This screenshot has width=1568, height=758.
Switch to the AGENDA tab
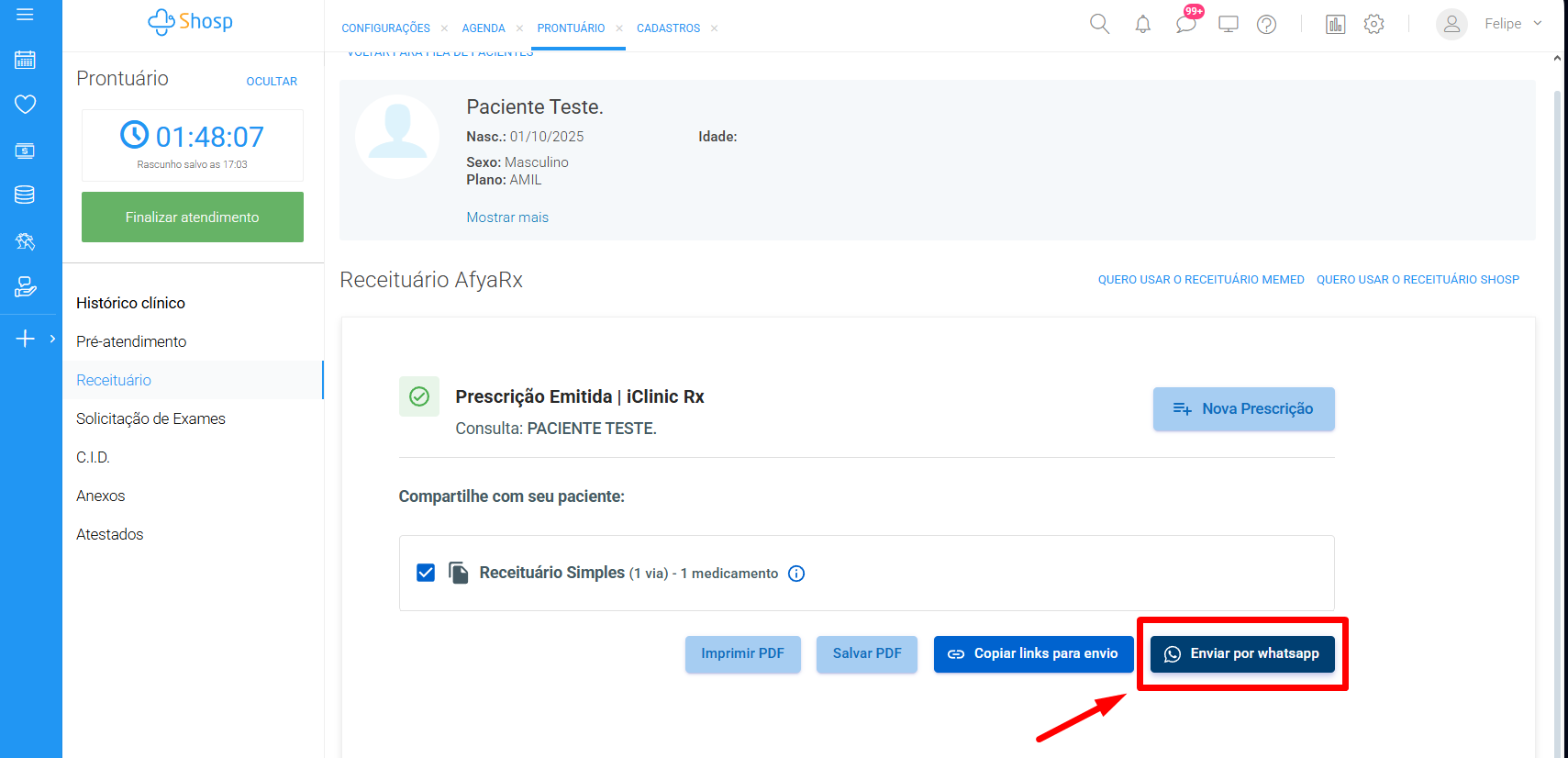pyautogui.click(x=484, y=28)
